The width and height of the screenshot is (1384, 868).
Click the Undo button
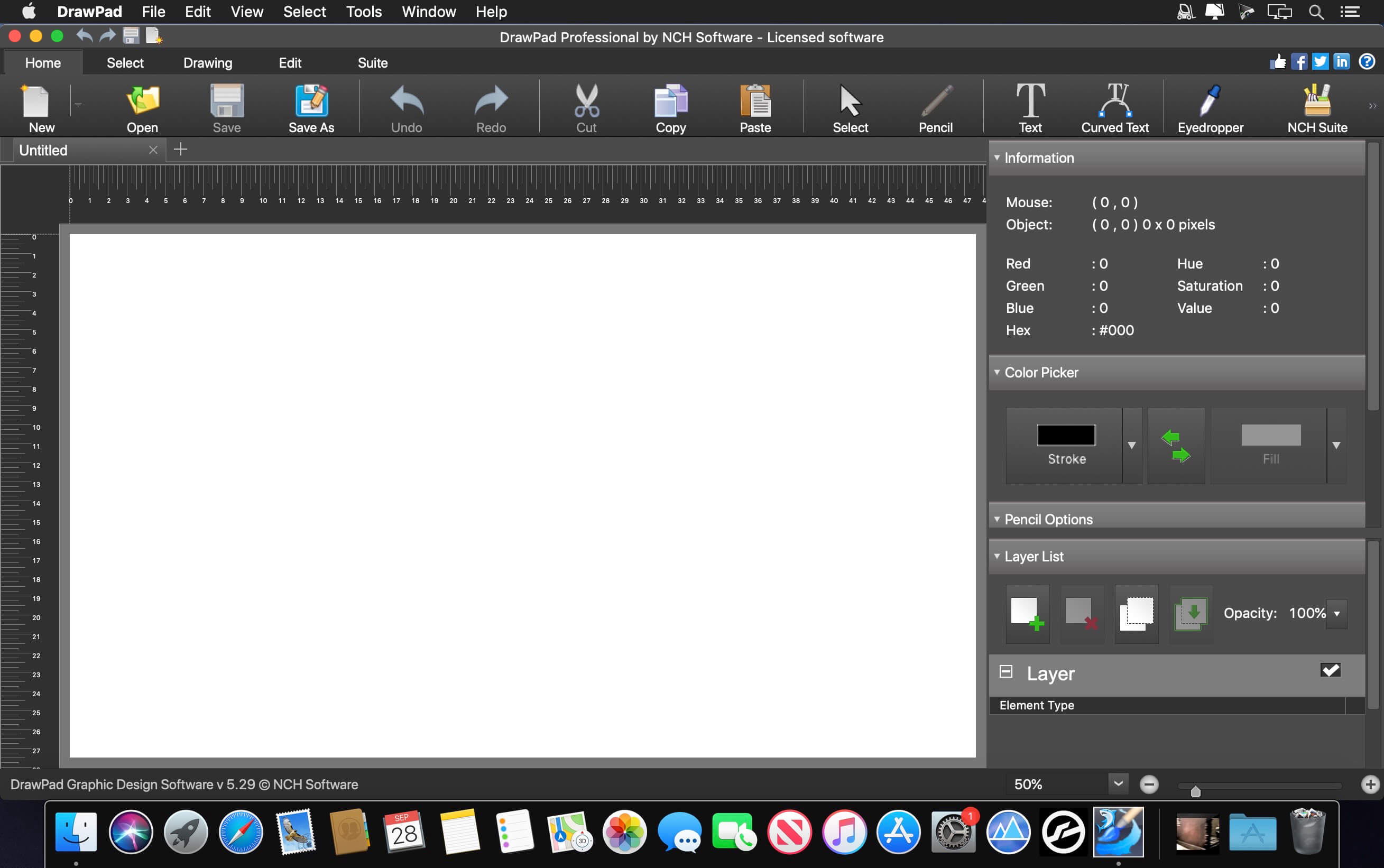tap(405, 107)
